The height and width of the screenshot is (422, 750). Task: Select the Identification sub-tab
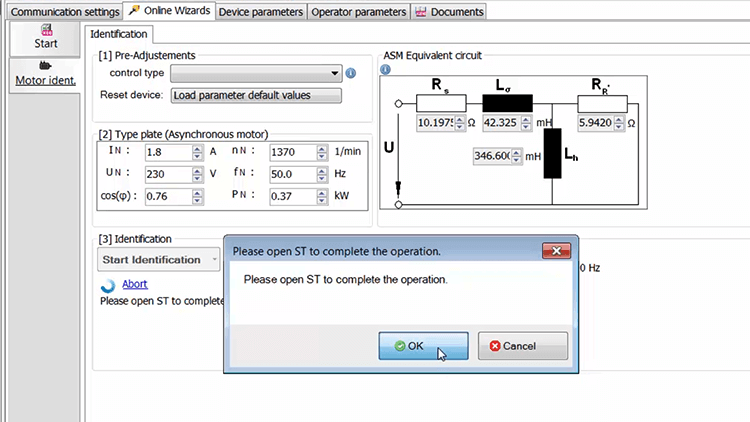(x=126, y=34)
